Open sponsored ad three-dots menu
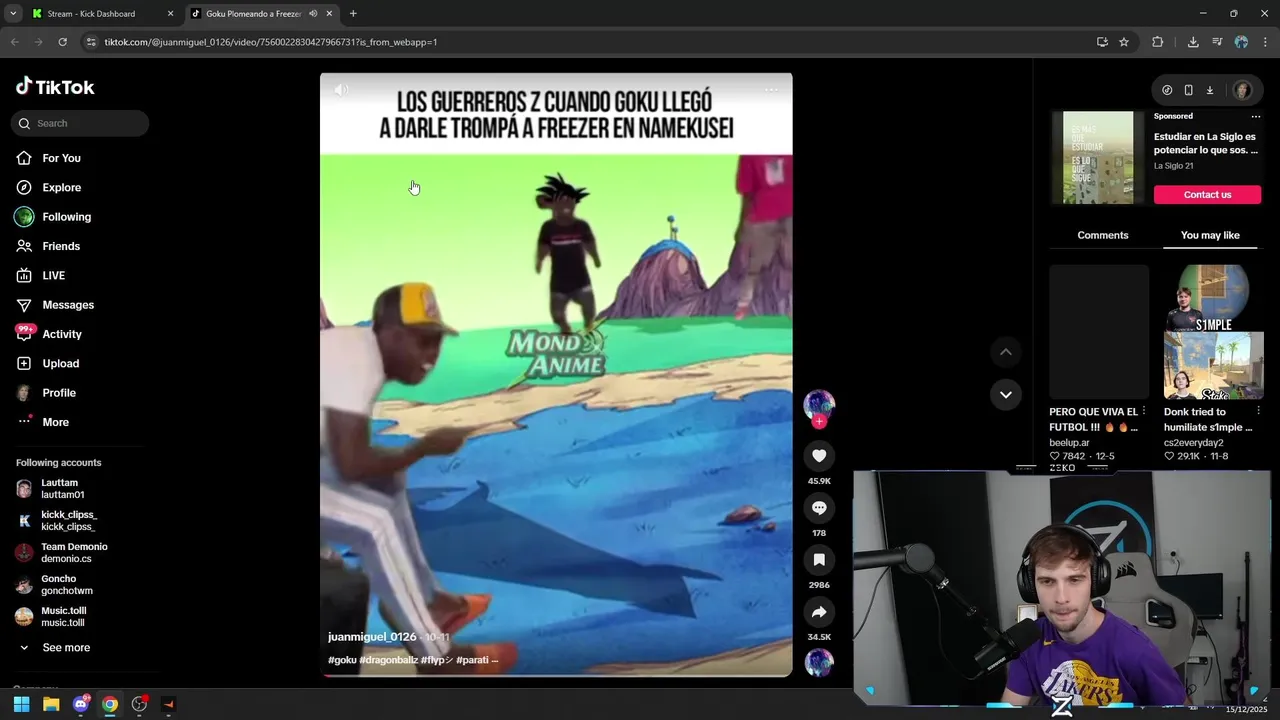The height and width of the screenshot is (720, 1280). pos(1256,116)
